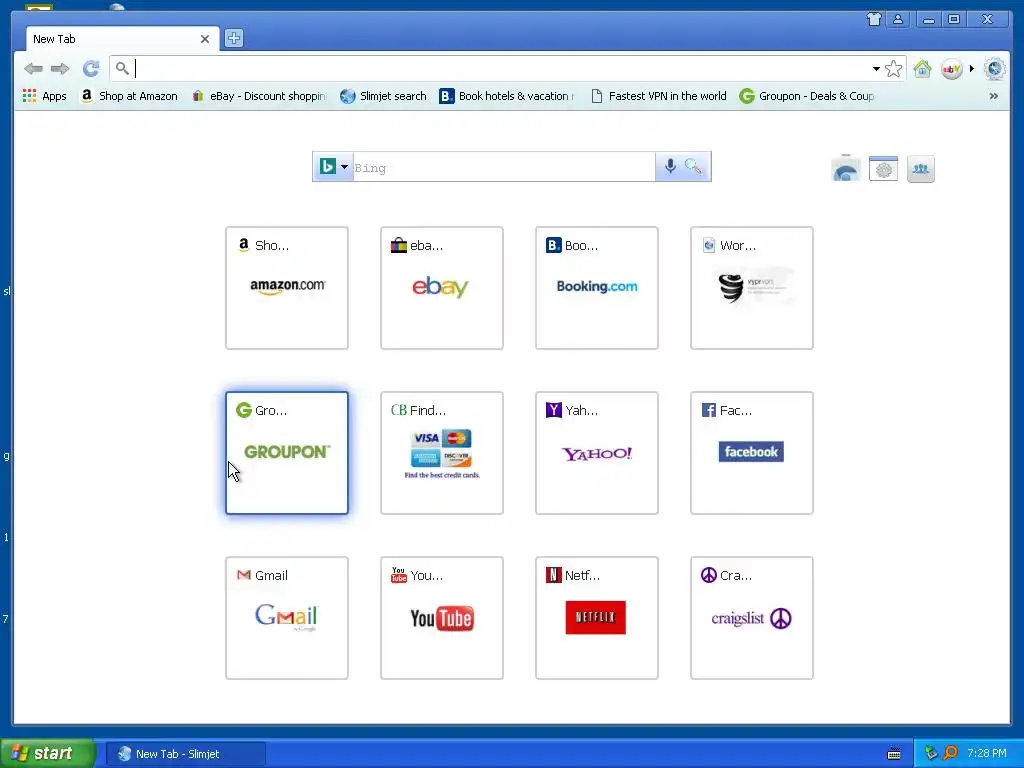Show more bookmarks with double chevron

[993, 96]
